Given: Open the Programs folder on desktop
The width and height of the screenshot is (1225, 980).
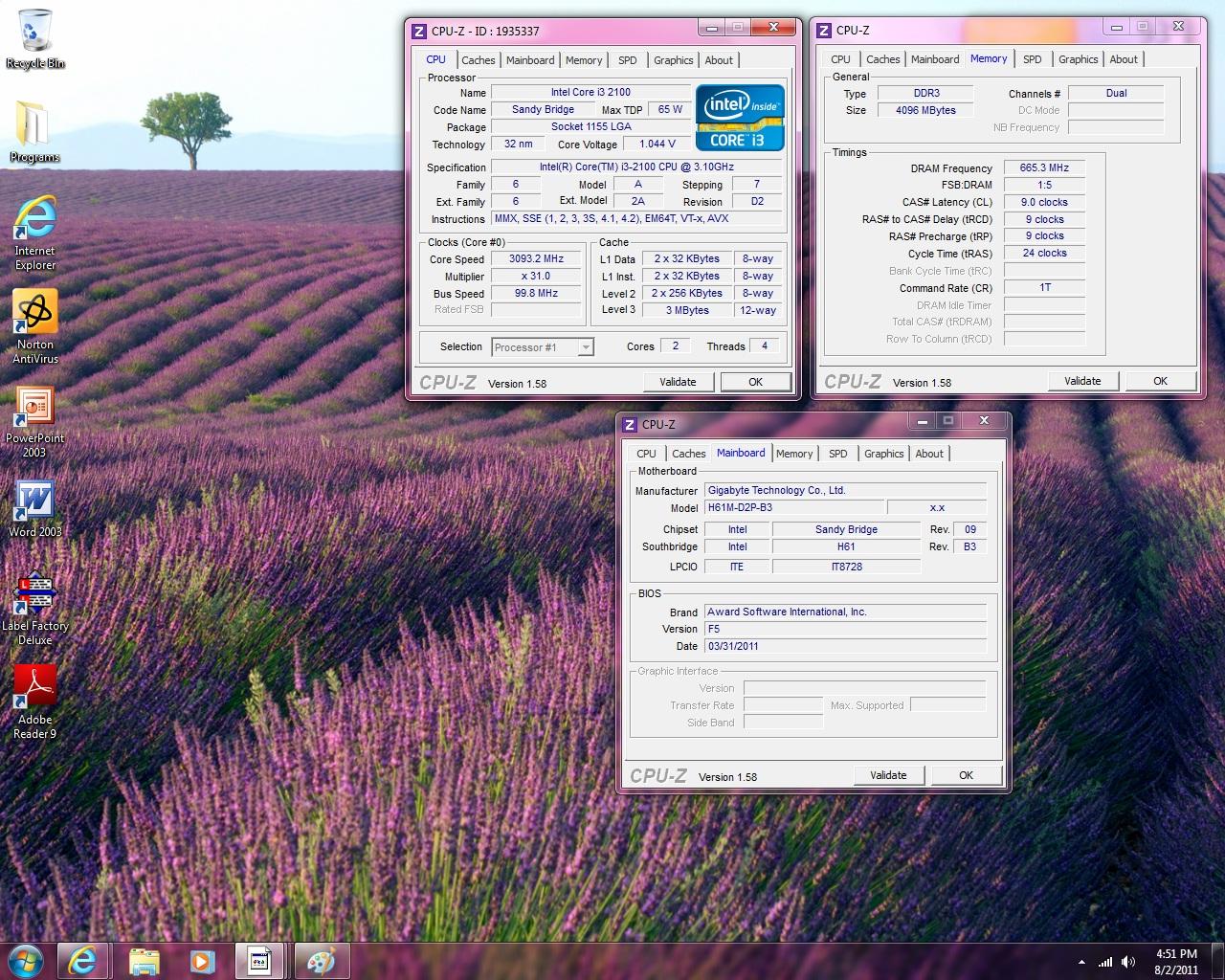Looking at the screenshot, I should pyautogui.click(x=34, y=133).
